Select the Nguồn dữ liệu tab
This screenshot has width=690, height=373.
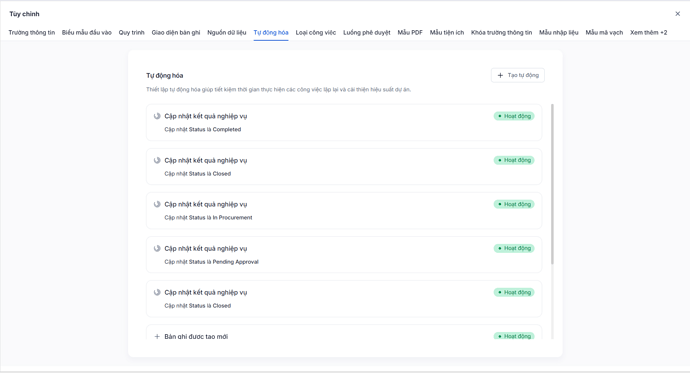pos(227,33)
